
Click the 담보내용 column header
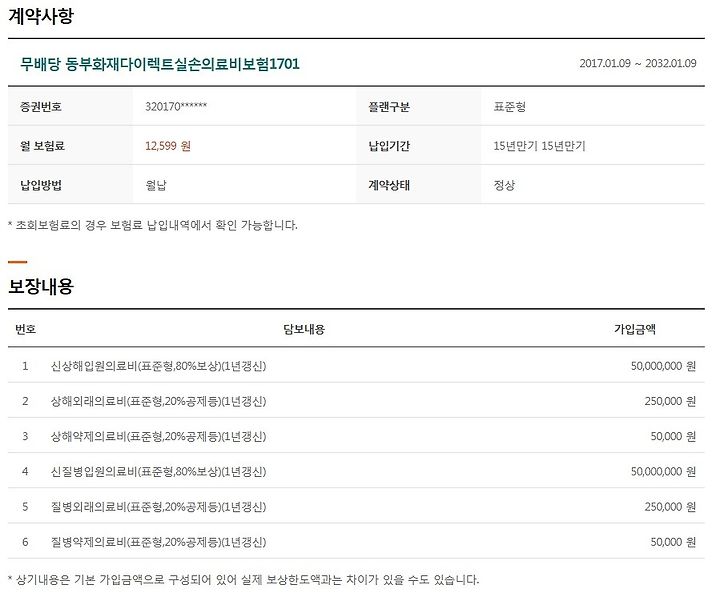(304, 329)
